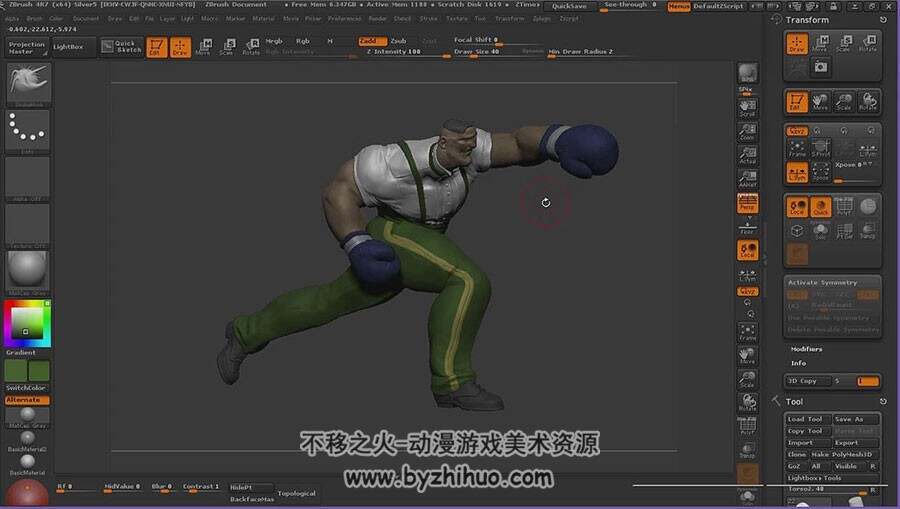The width and height of the screenshot is (900, 509).
Task: Click the Actual size icon on the right shelf
Action: click(747, 156)
